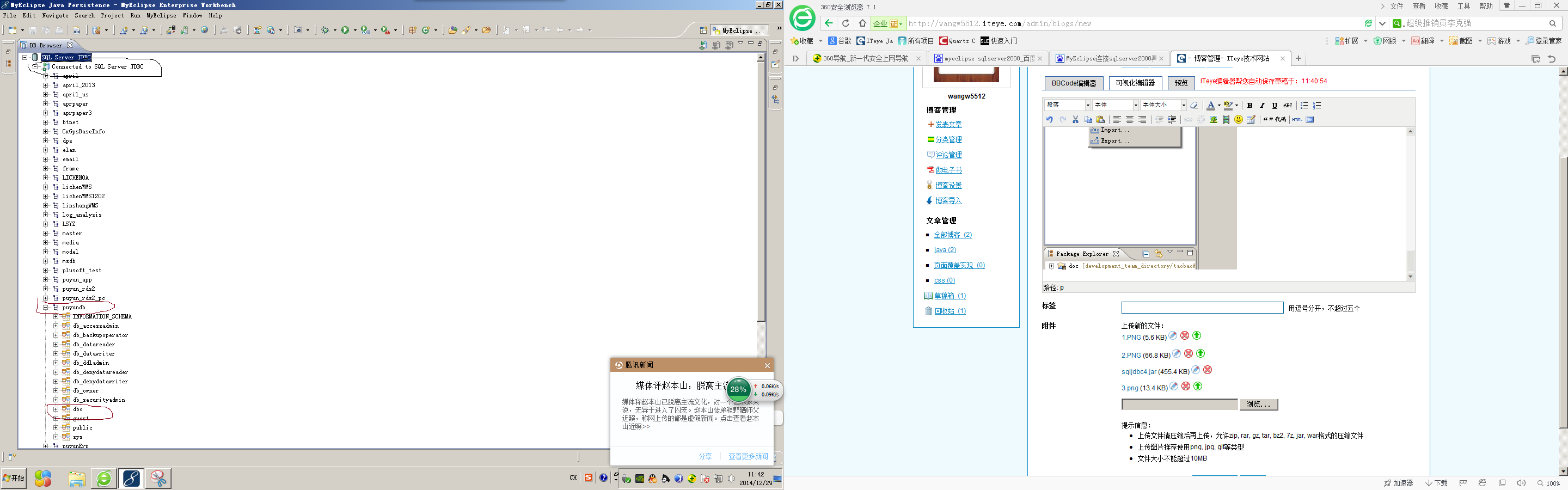Click the Open Perspective icon beside MyEclipse perspective
Viewport: 1568px width, 490px height.
(703, 30)
